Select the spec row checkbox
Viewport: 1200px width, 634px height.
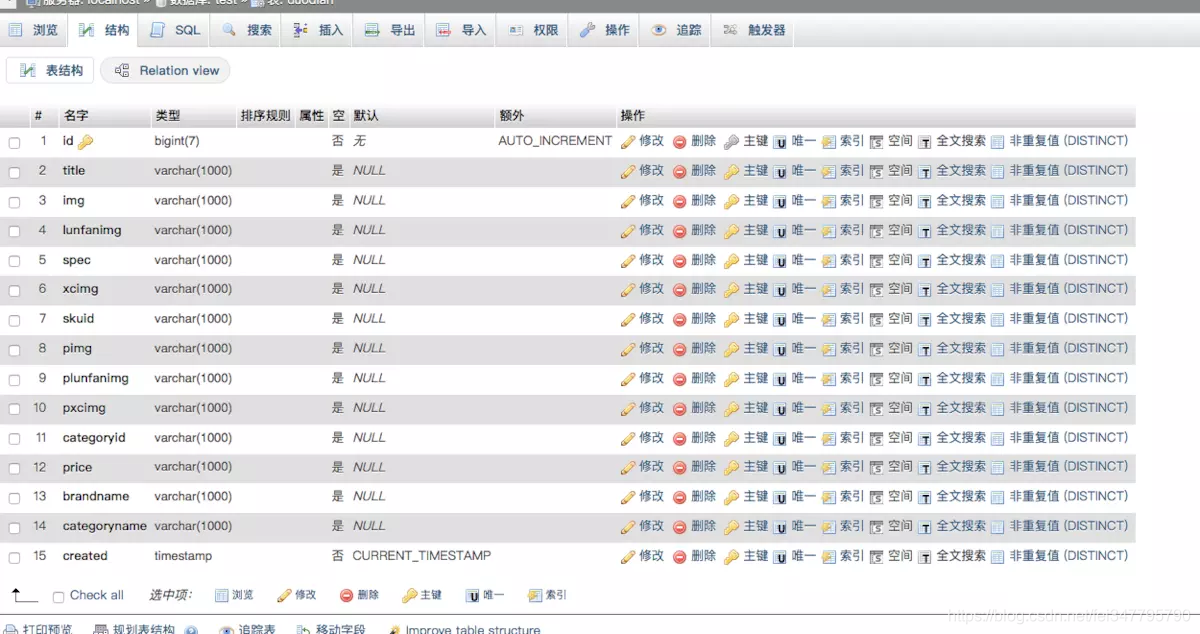(x=15, y=261)
